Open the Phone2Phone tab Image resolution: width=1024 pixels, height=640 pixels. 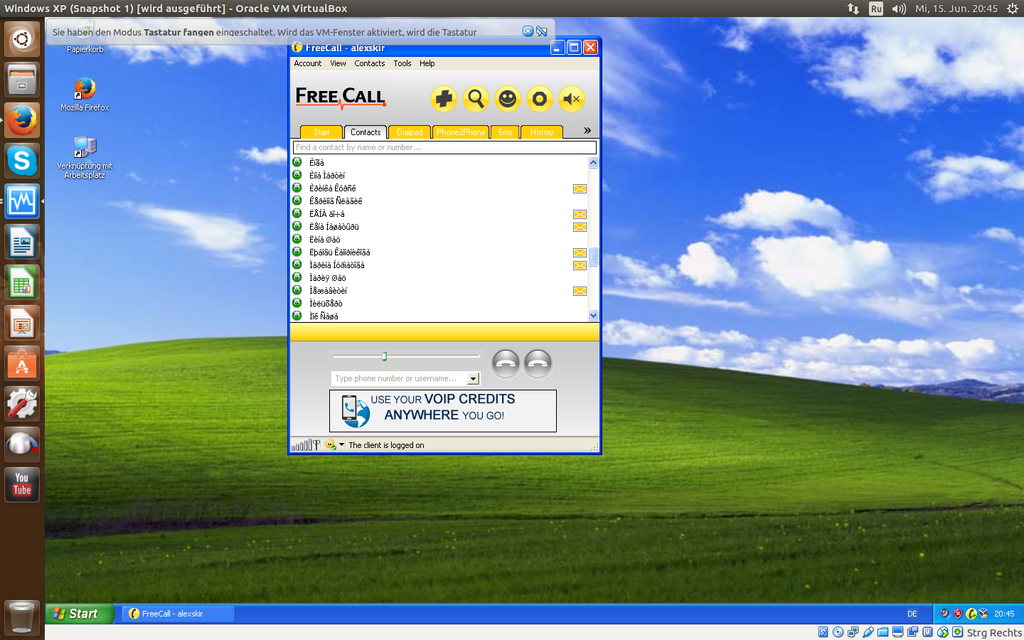461,132
